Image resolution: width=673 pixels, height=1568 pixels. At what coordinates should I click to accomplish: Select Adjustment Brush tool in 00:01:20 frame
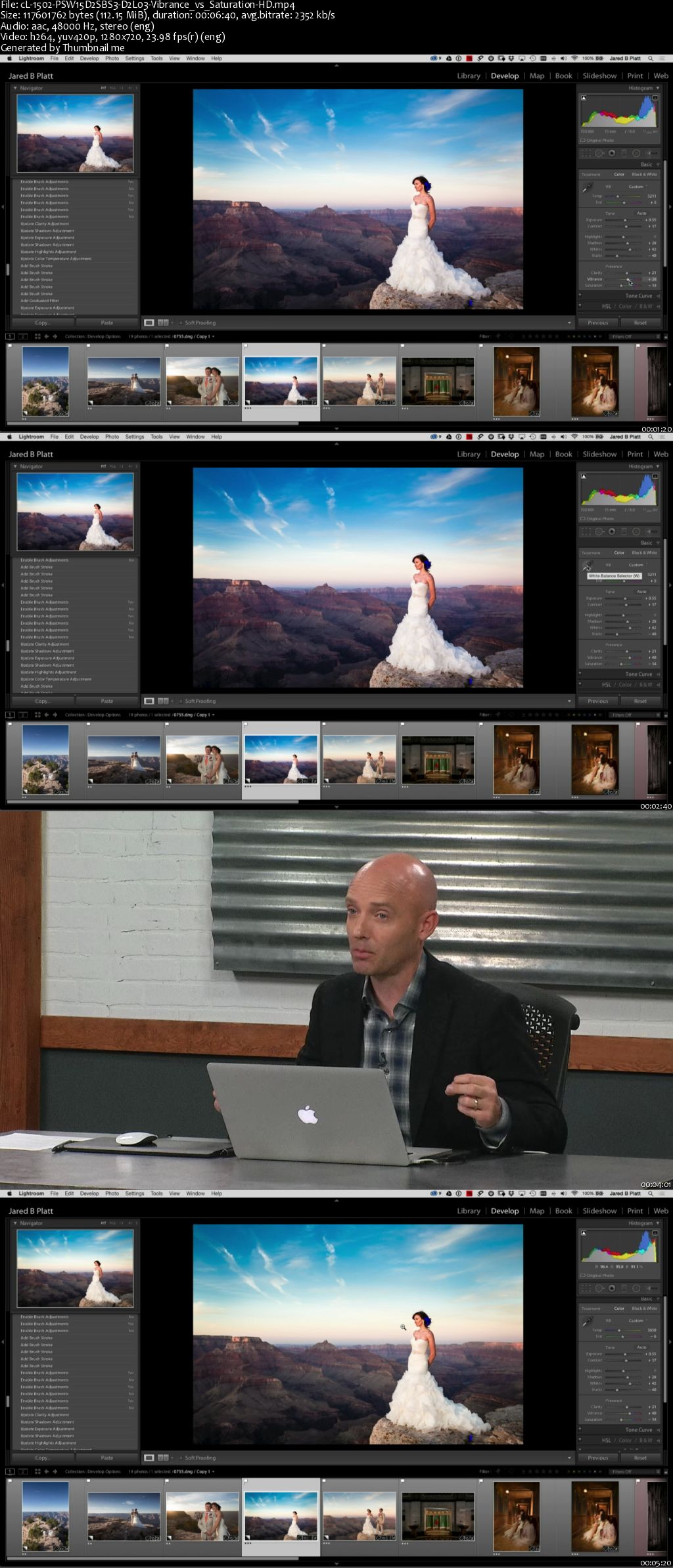coord(652,153)
